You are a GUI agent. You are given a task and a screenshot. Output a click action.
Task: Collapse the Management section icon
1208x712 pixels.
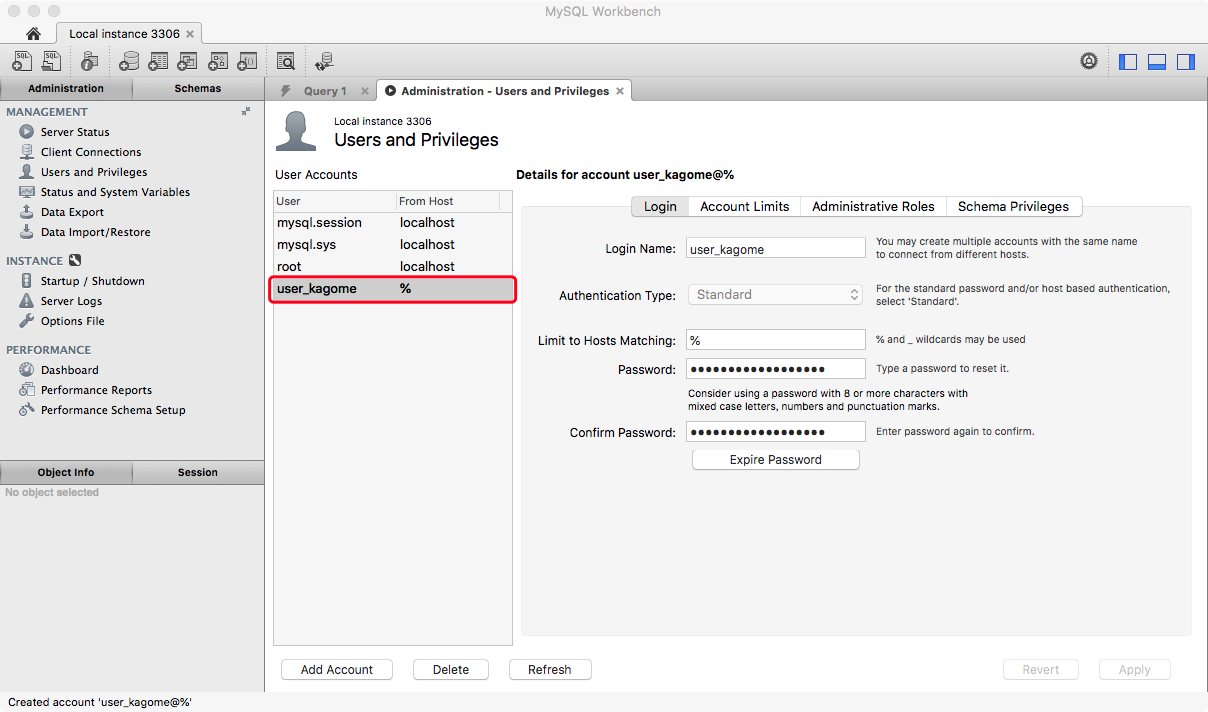click(246, 111)
